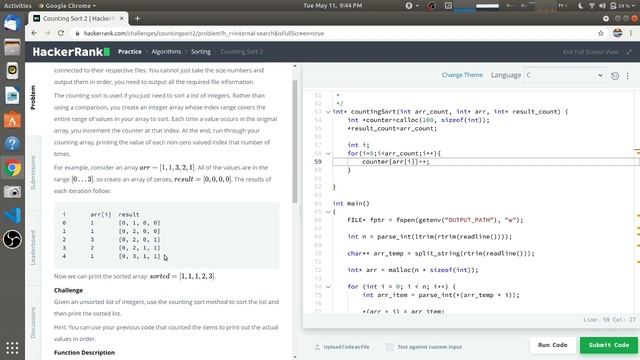Select the Leaderboard side tab
The image size is (640, 360).
point(33,247)
